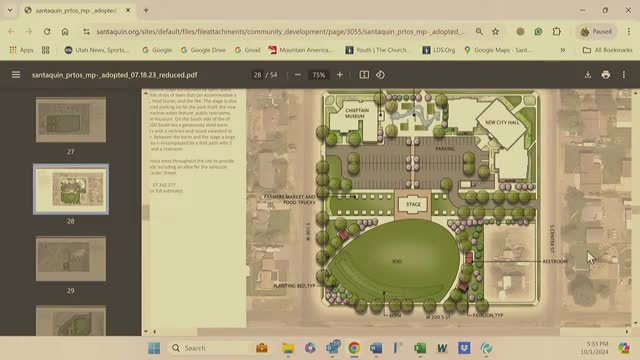Click the fit to page icon
The width and height of the screenshot is (640, 360).
[x=364, y=75]
